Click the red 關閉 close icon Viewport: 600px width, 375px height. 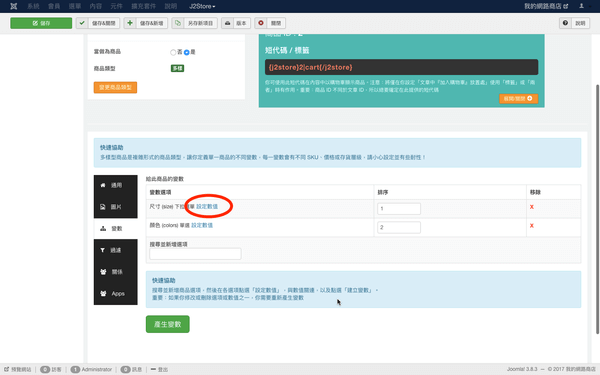tap(261, 23)
